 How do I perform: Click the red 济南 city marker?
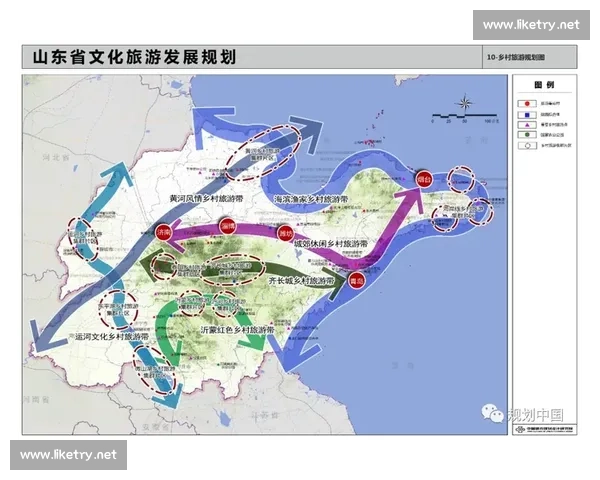click(165, 232)
